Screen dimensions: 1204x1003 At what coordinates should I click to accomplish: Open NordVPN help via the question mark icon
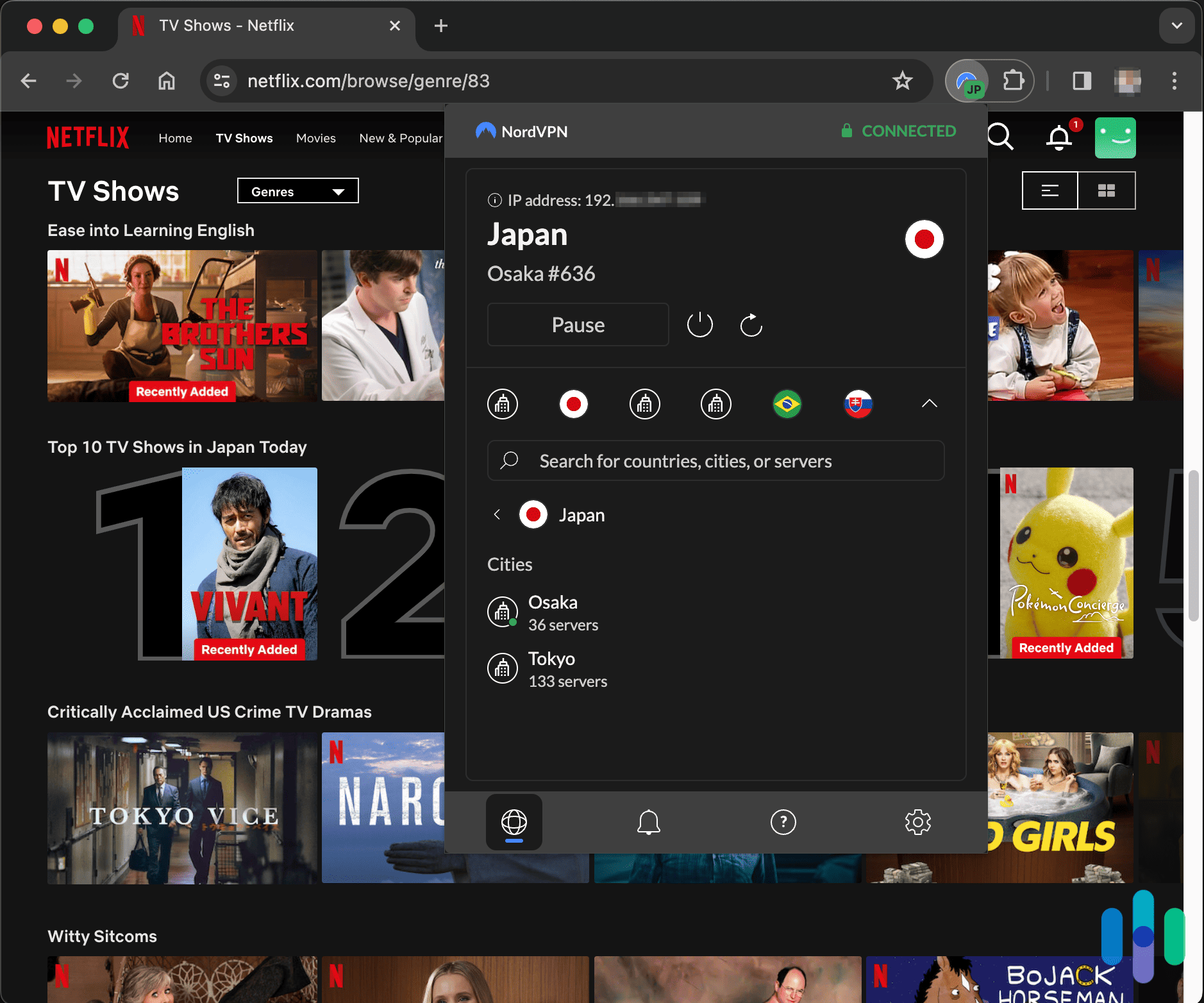783,822
